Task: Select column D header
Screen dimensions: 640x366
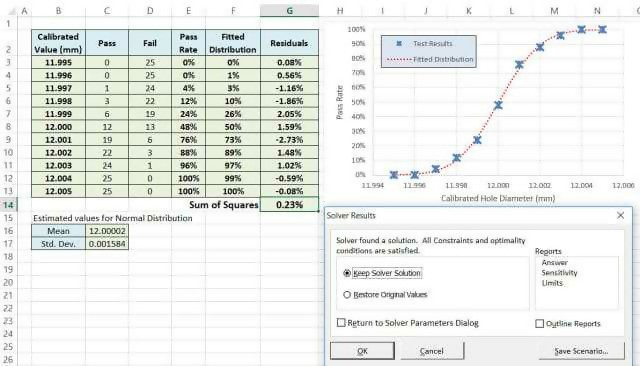Action: point(150,11)
